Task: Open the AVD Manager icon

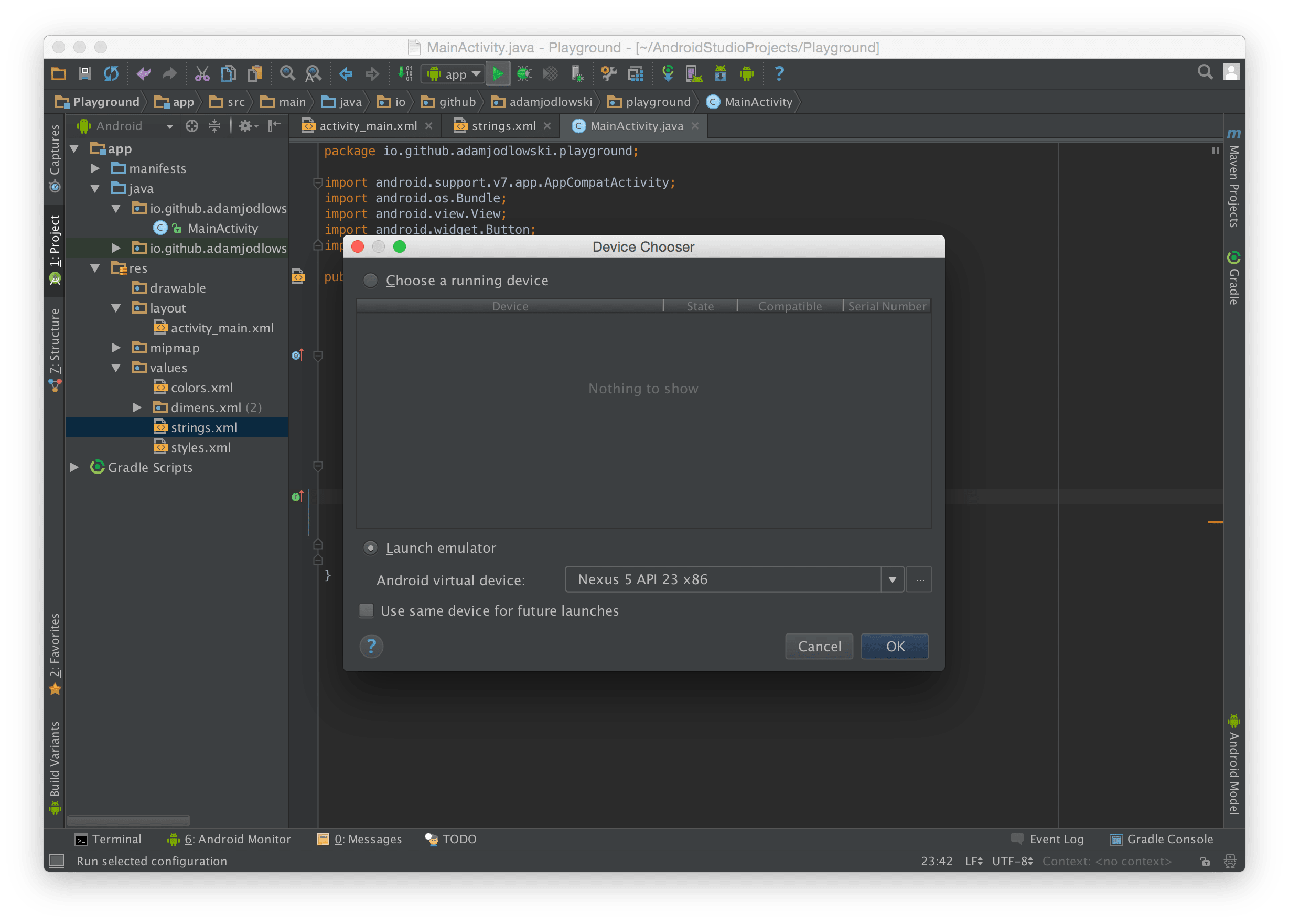Action: (x=694, y=73)
